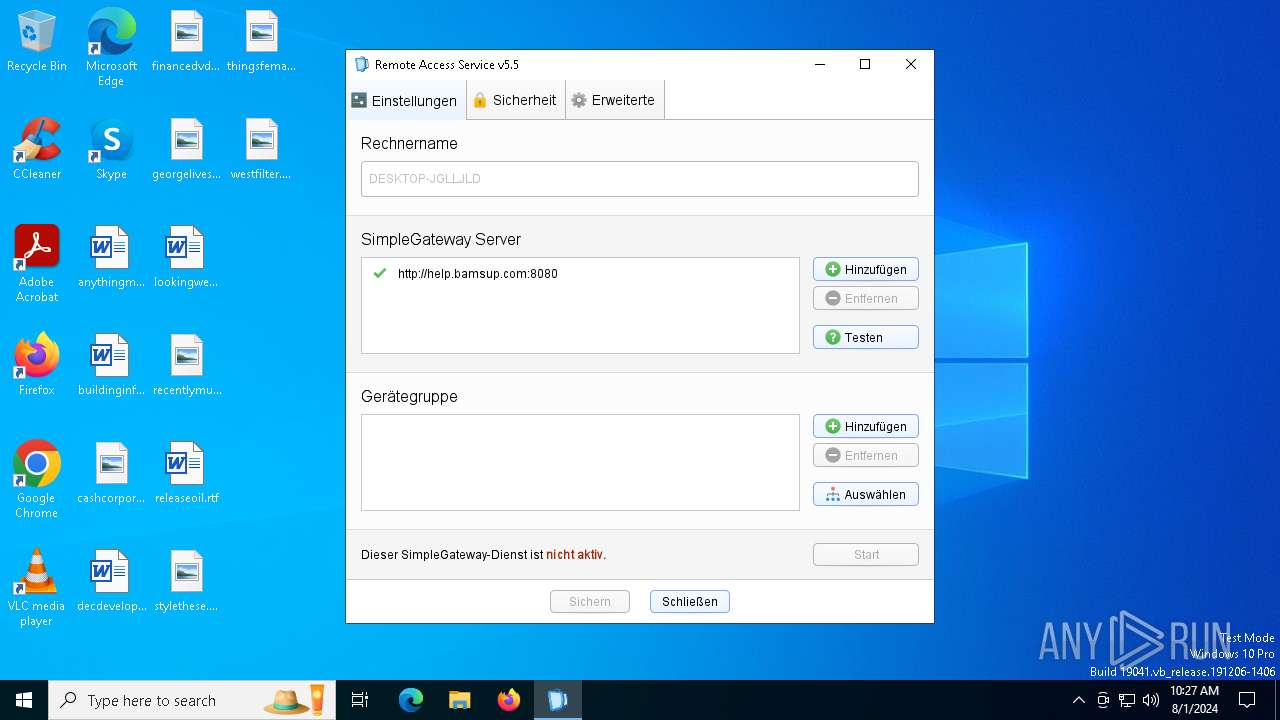Select the thingsfema image file on desktop

click(x=261, y=42)
